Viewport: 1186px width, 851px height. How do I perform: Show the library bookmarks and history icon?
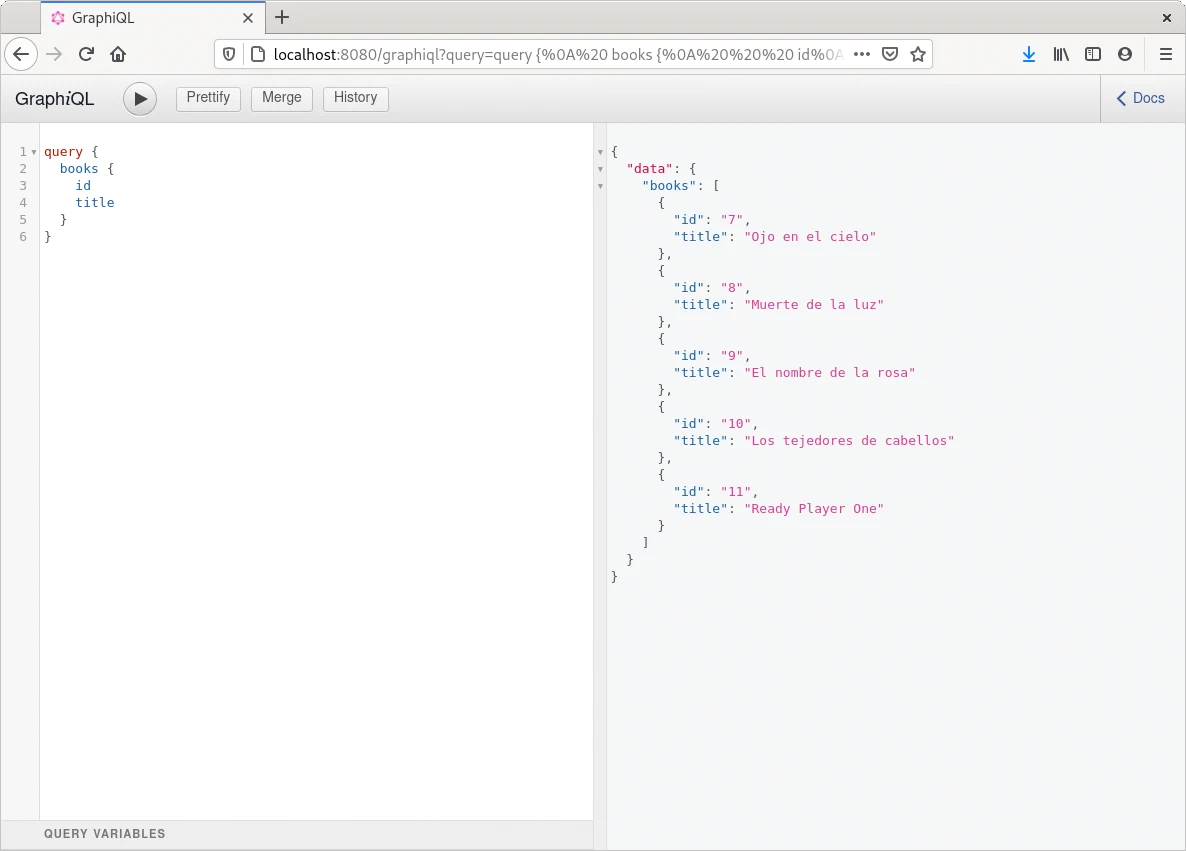1061,54
